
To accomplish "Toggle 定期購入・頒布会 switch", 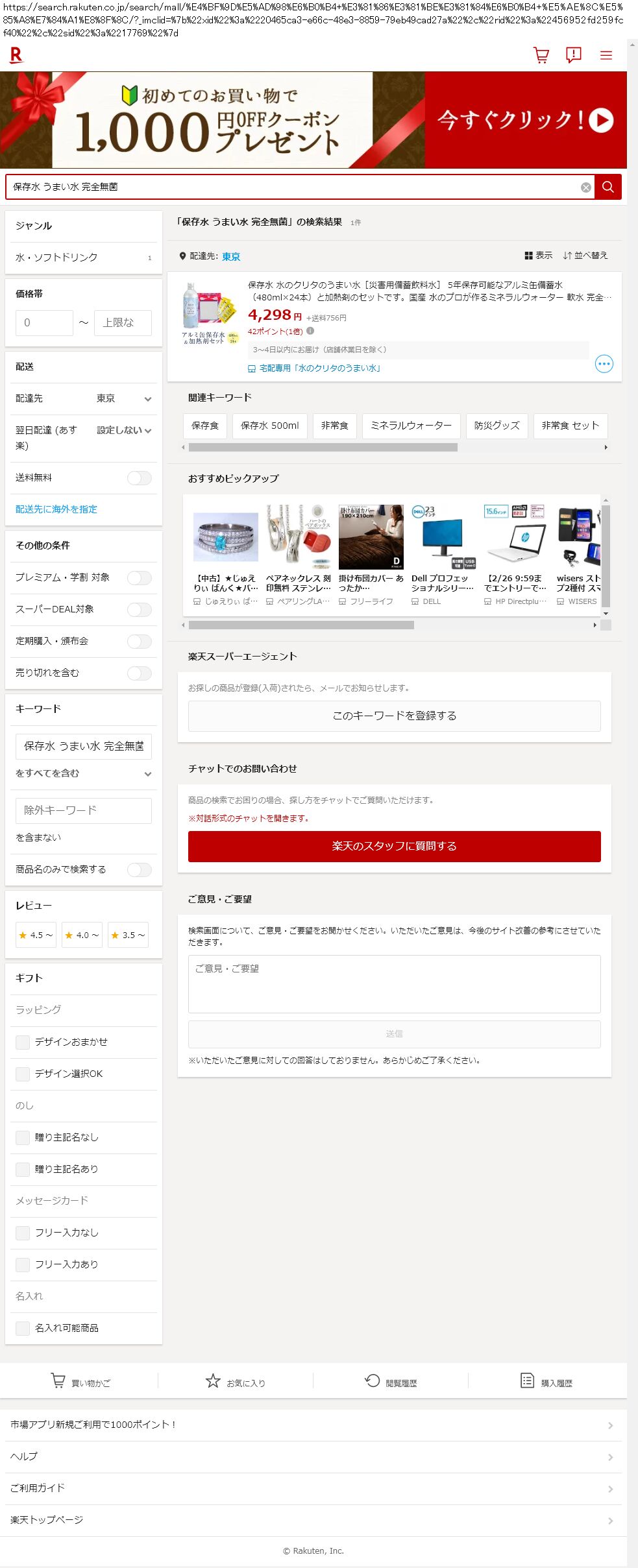I will tap(140, 641).
